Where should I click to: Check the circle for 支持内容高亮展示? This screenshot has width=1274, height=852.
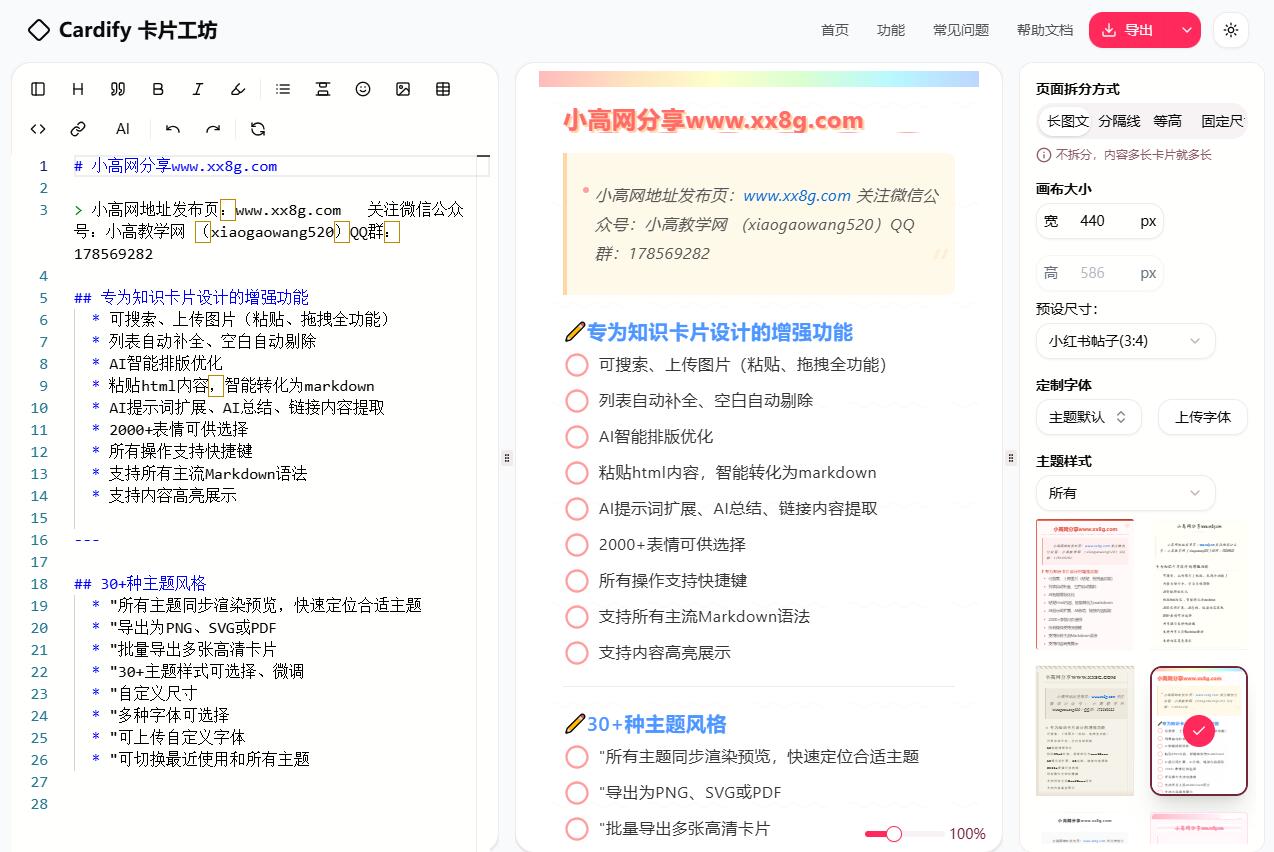click(577, 653)
